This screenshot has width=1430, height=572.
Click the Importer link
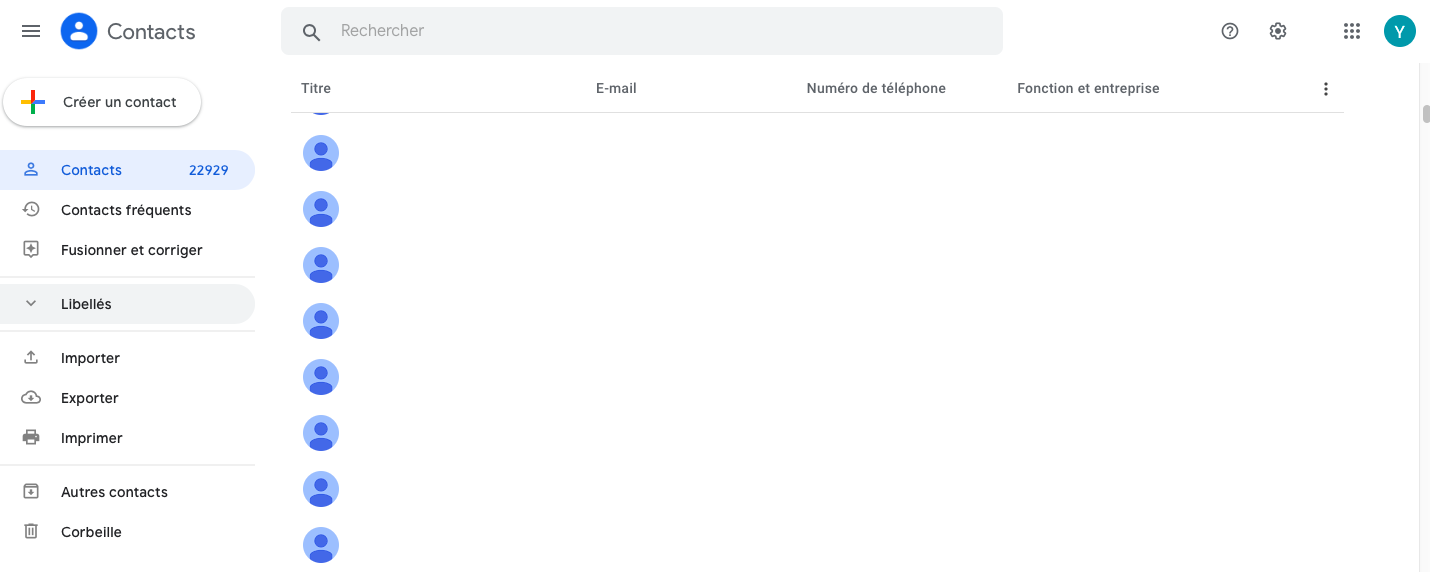(x=90, y=358)
